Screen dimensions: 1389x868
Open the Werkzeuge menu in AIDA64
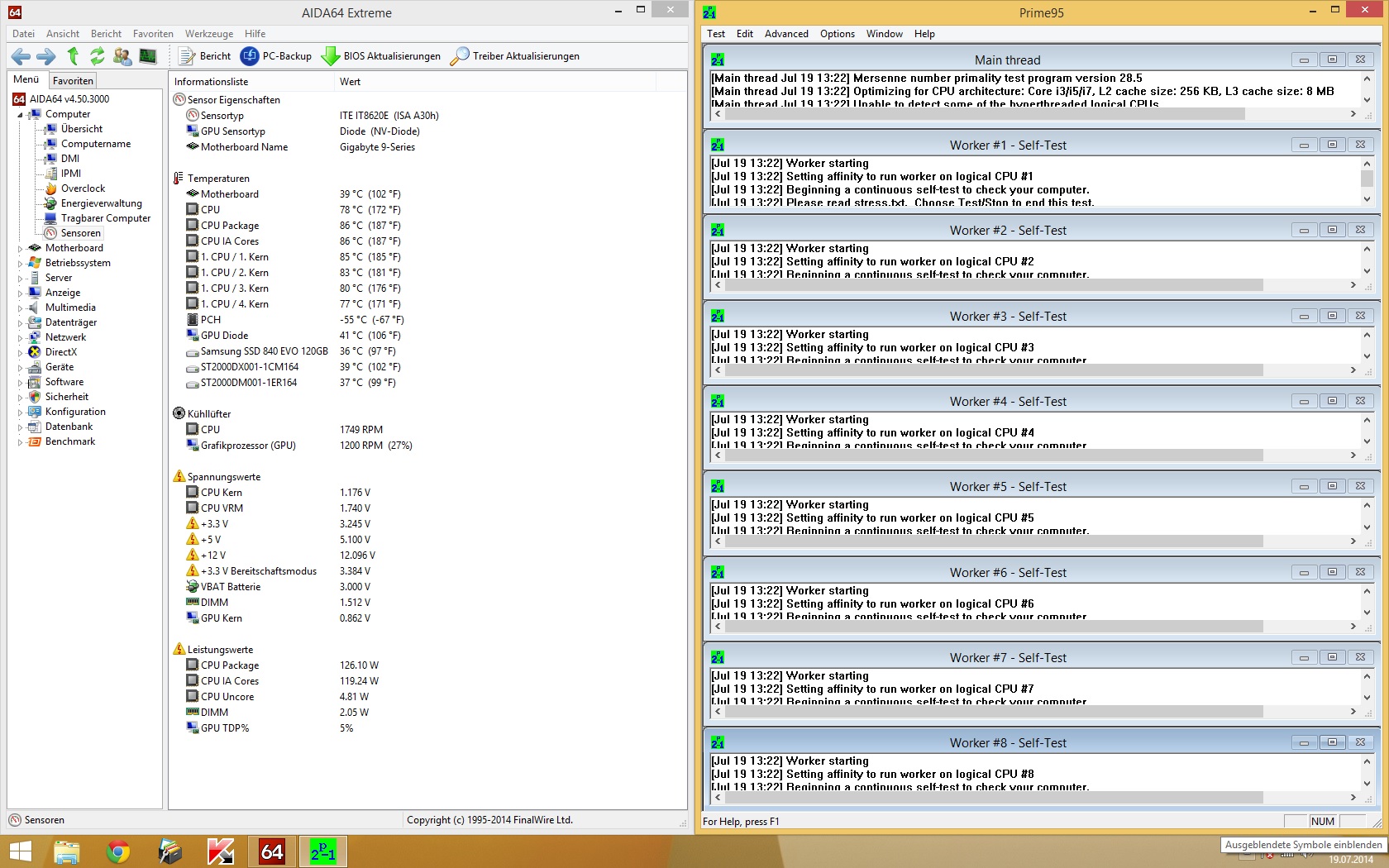point(209,34)
